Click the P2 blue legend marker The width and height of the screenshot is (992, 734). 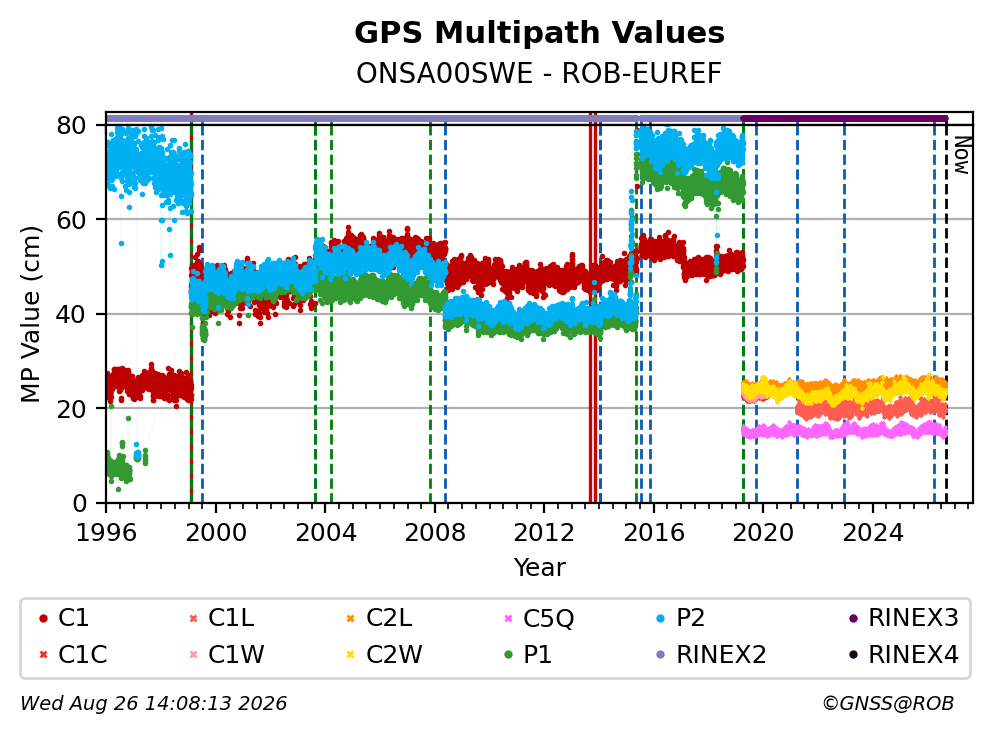[x=661, y=618]
